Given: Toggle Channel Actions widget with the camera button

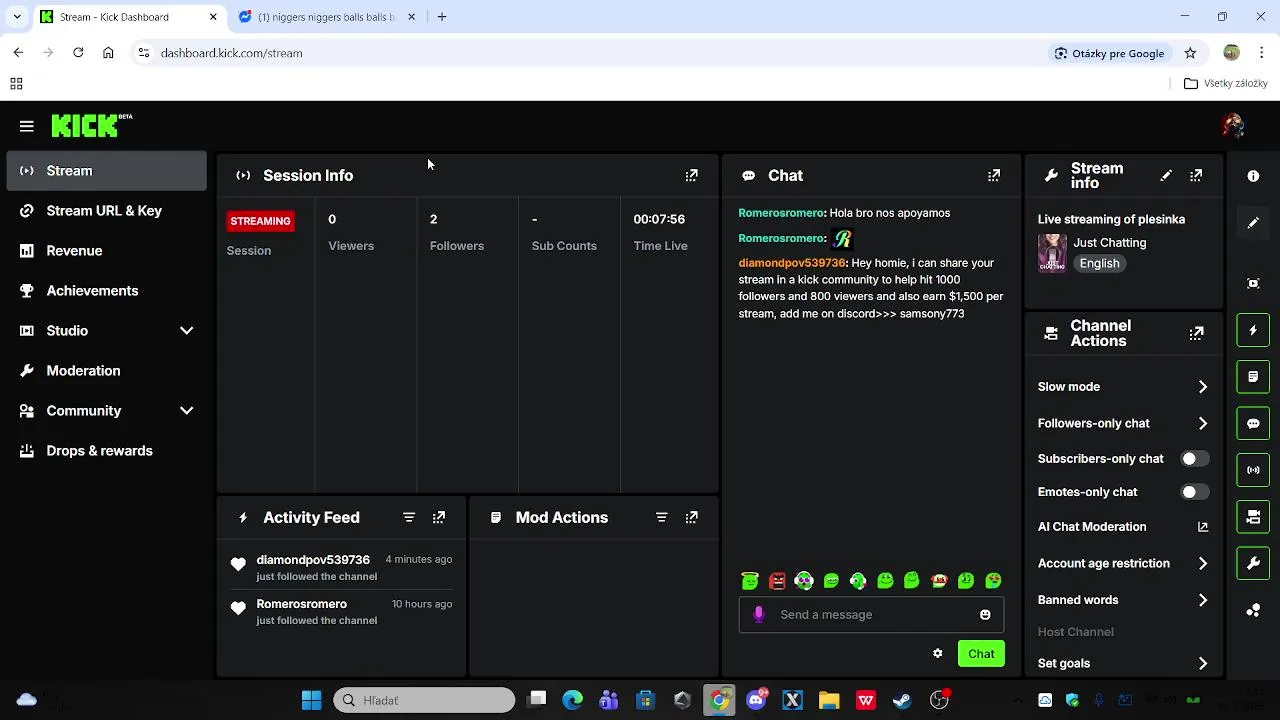Looking at the screenshot, I should tap(1253, 517).
